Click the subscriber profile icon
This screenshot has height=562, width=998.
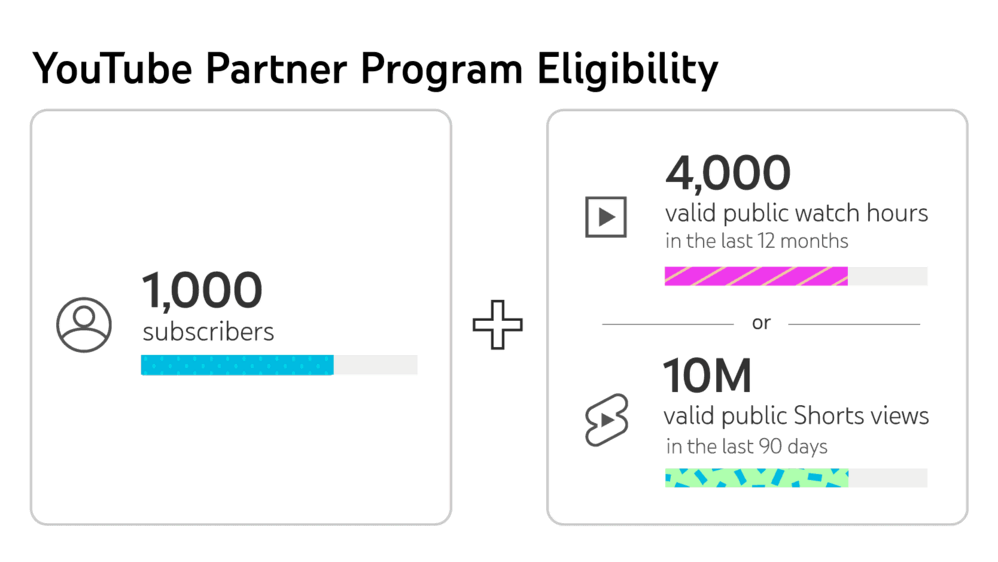(x=84, y=324)
